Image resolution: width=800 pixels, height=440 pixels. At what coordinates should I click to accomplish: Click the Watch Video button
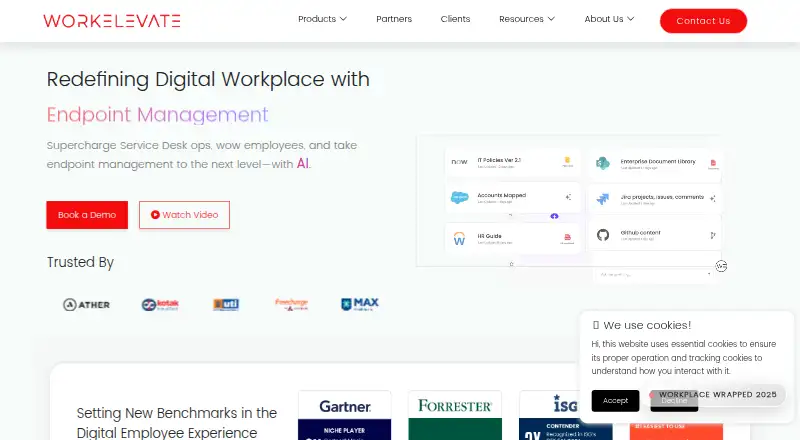(x=184, y=215)
